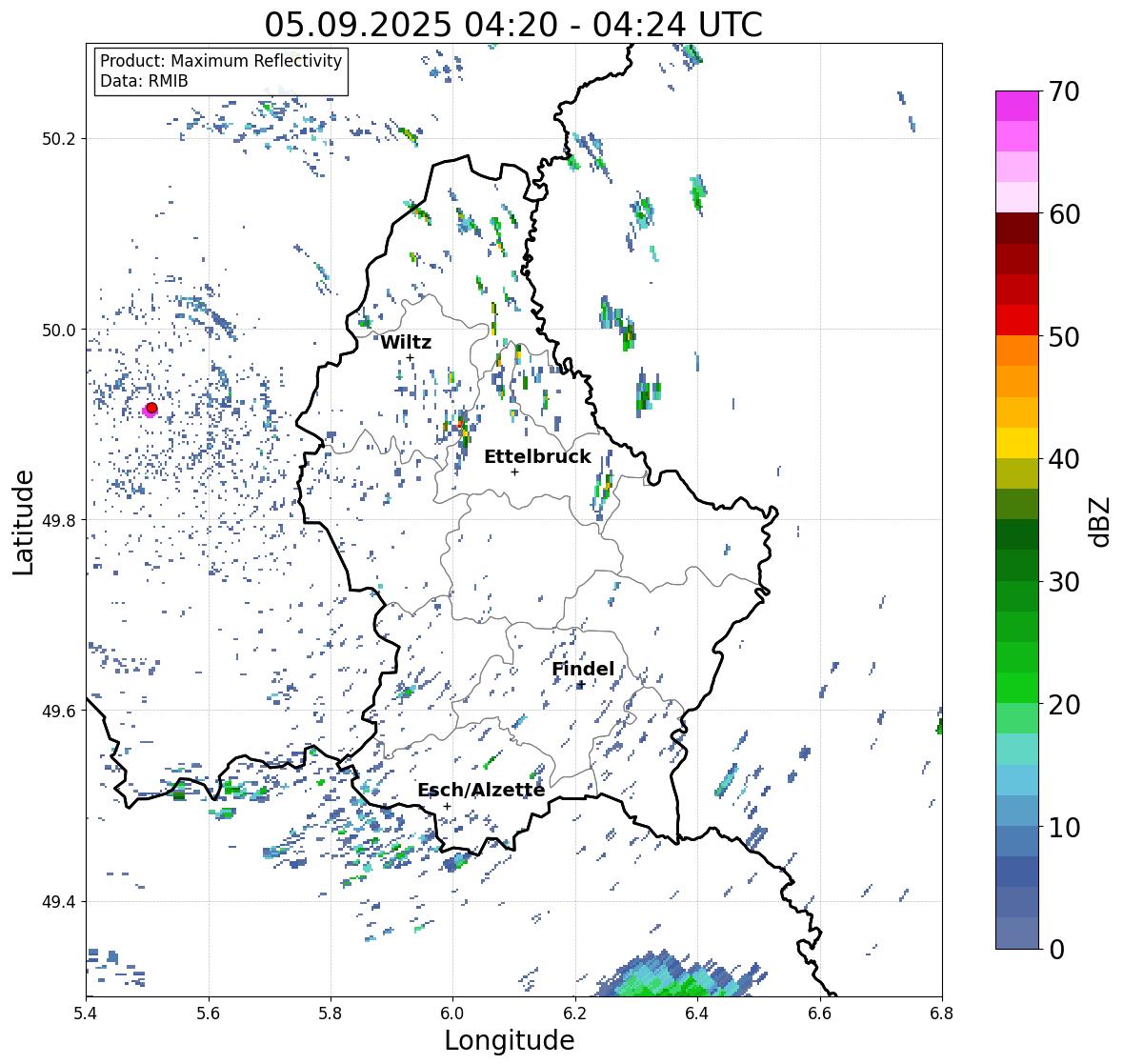Click the Ettelbruck plus marker
This screenshot has height=1064, width=1123.
point(514,472)
